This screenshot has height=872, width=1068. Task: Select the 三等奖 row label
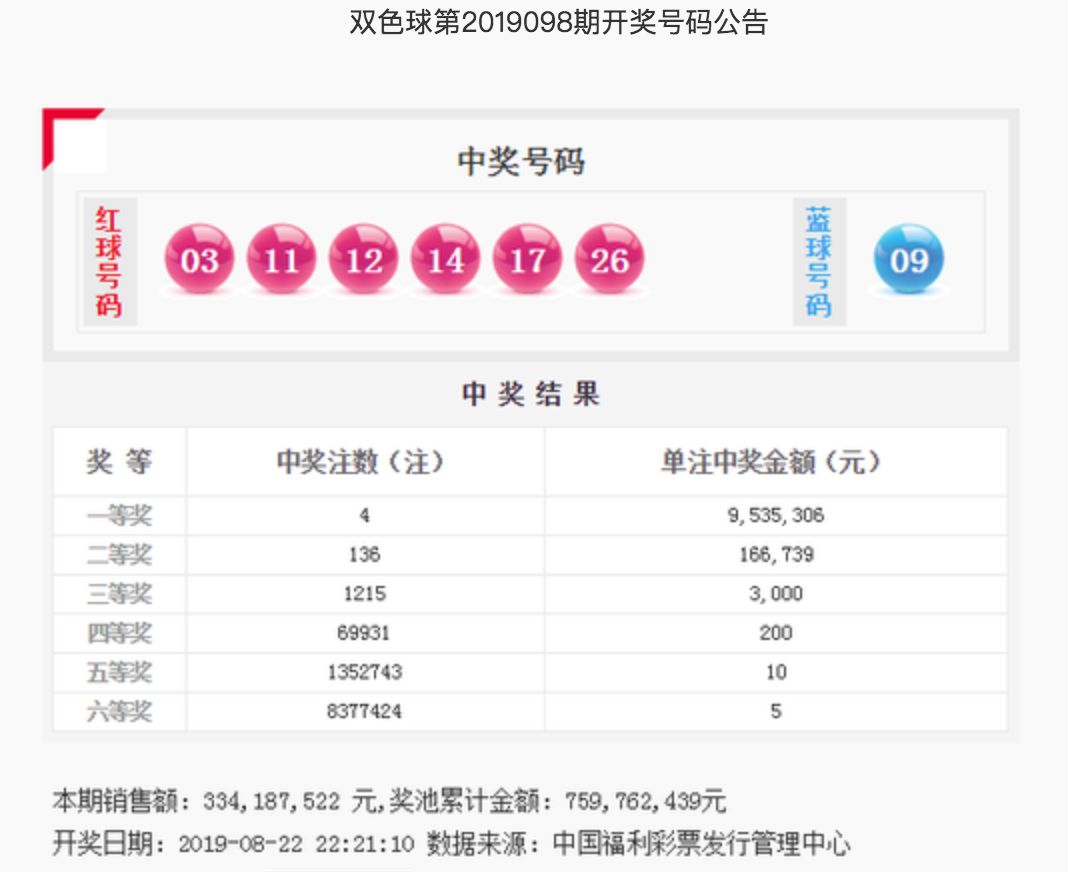click(x=119, y=594)
